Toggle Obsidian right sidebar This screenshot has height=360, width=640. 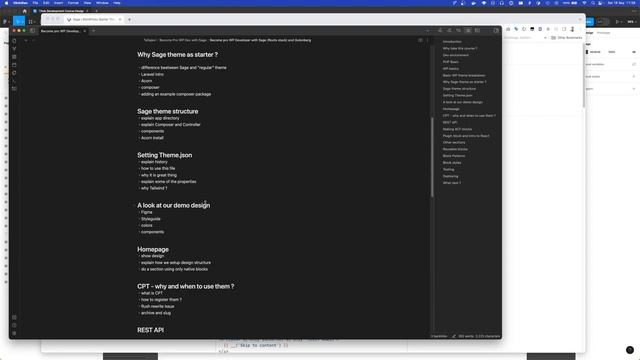click(496, 31)
